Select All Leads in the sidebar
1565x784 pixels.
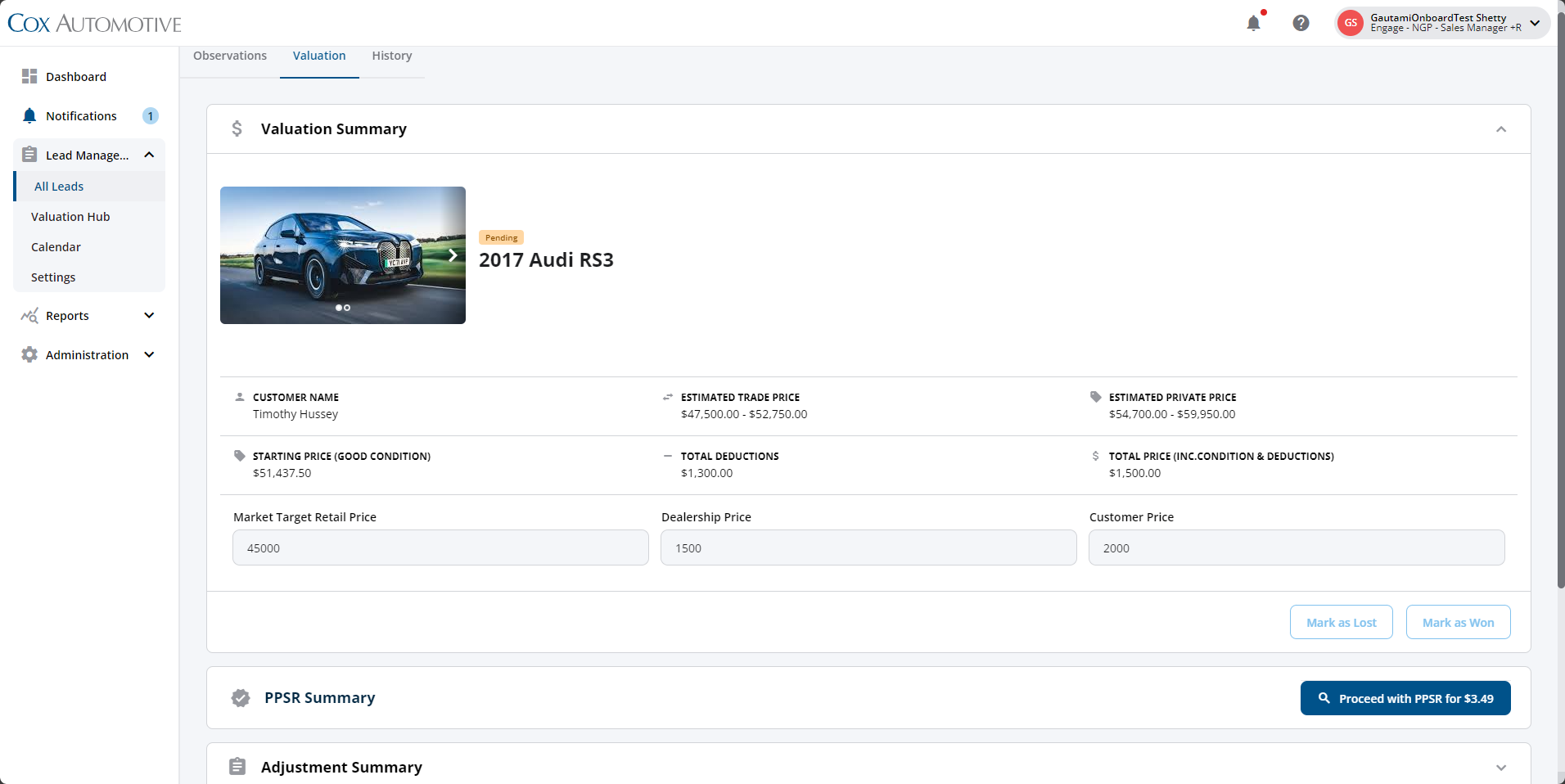[x=89, y=186]
